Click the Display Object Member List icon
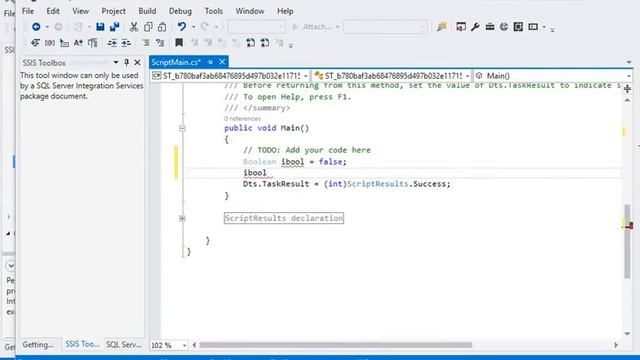 click(x=36, y=42)
